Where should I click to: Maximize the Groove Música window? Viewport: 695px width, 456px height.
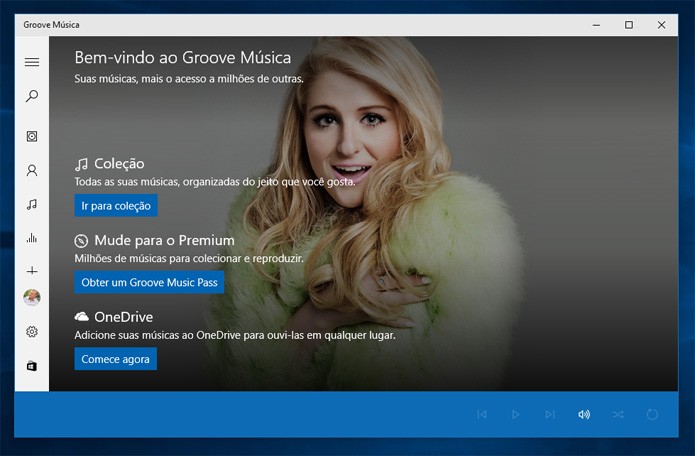[629, 25]
